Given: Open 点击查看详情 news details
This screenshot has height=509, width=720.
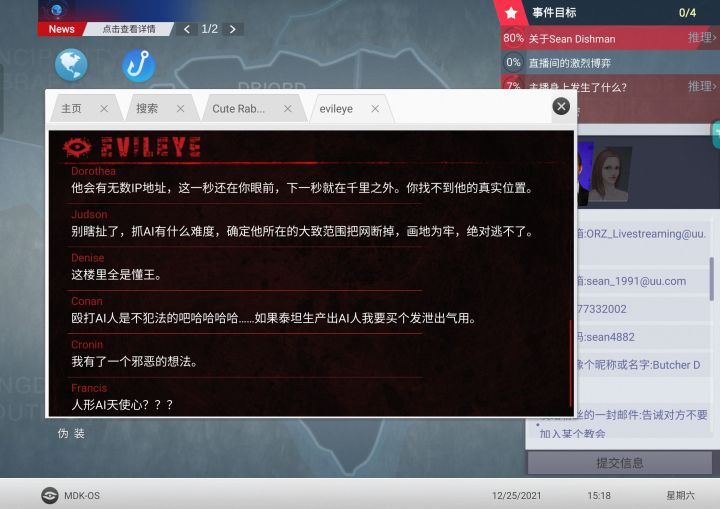Looking at the screenshot, I should pyautogui.click(x=129, y=29).
